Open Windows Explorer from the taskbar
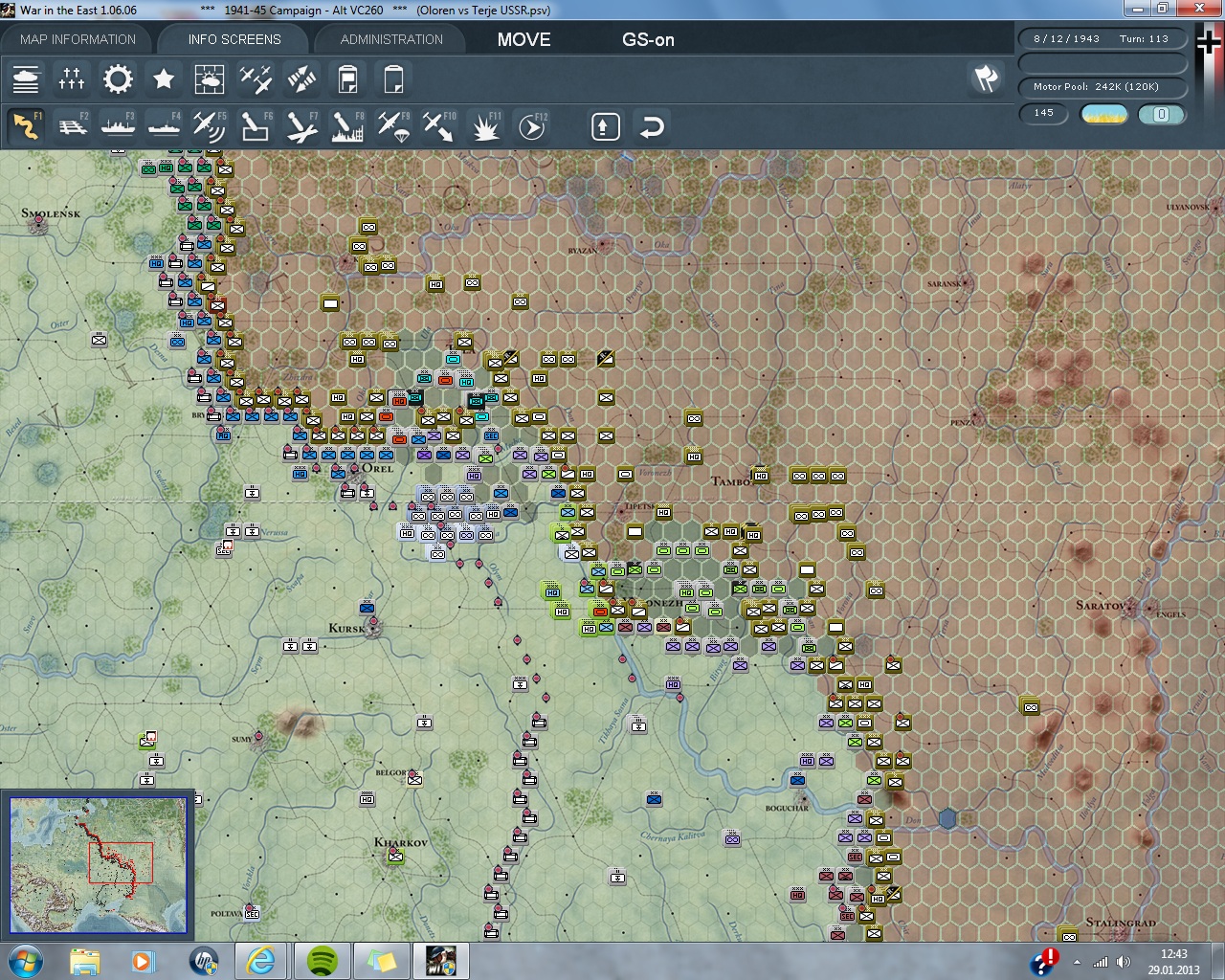The image size is (1225, 980). click(84, 961)
